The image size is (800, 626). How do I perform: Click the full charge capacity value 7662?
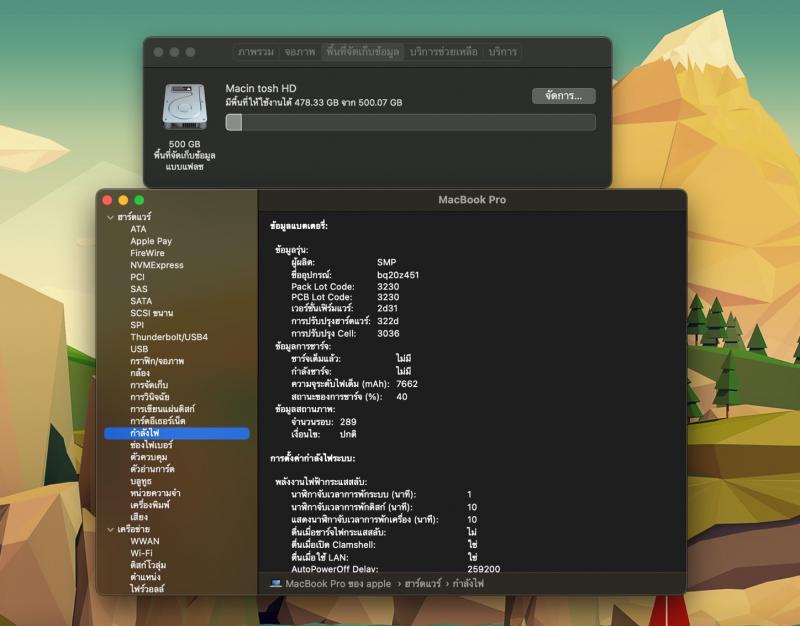407,384
